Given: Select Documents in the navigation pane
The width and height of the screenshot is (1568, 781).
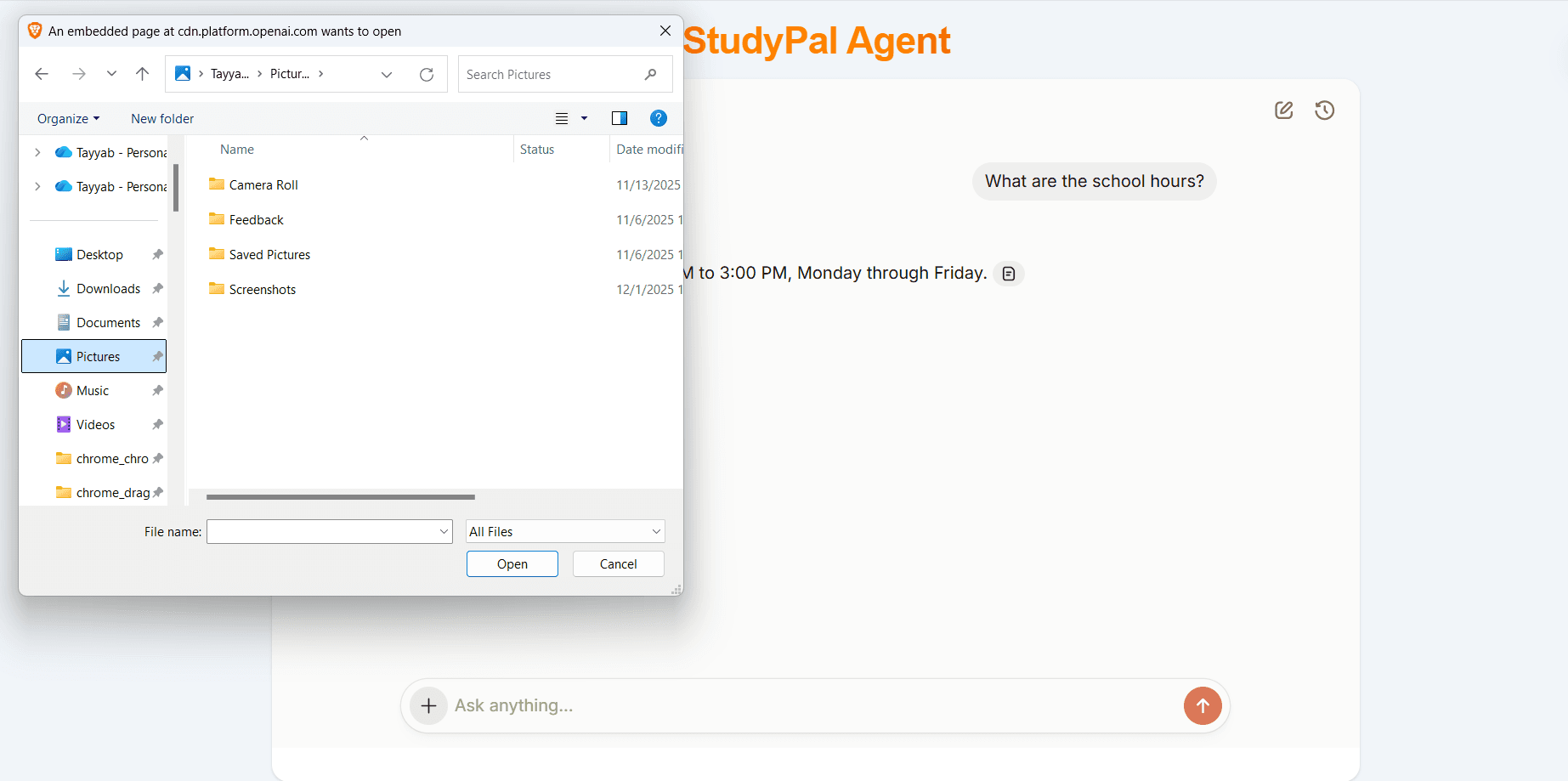Looking at the screenshot, I should point(93,323).
